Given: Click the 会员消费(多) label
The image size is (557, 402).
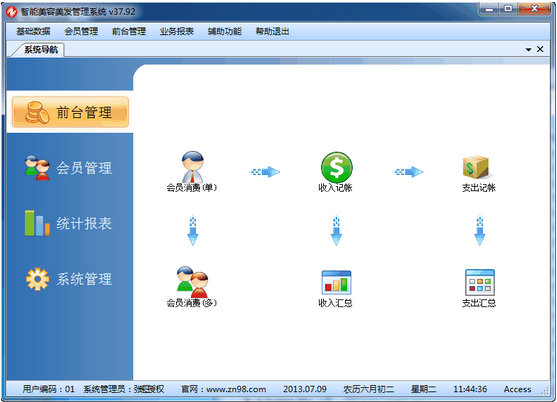Looking at the screenshot, I should pos(192,303).
